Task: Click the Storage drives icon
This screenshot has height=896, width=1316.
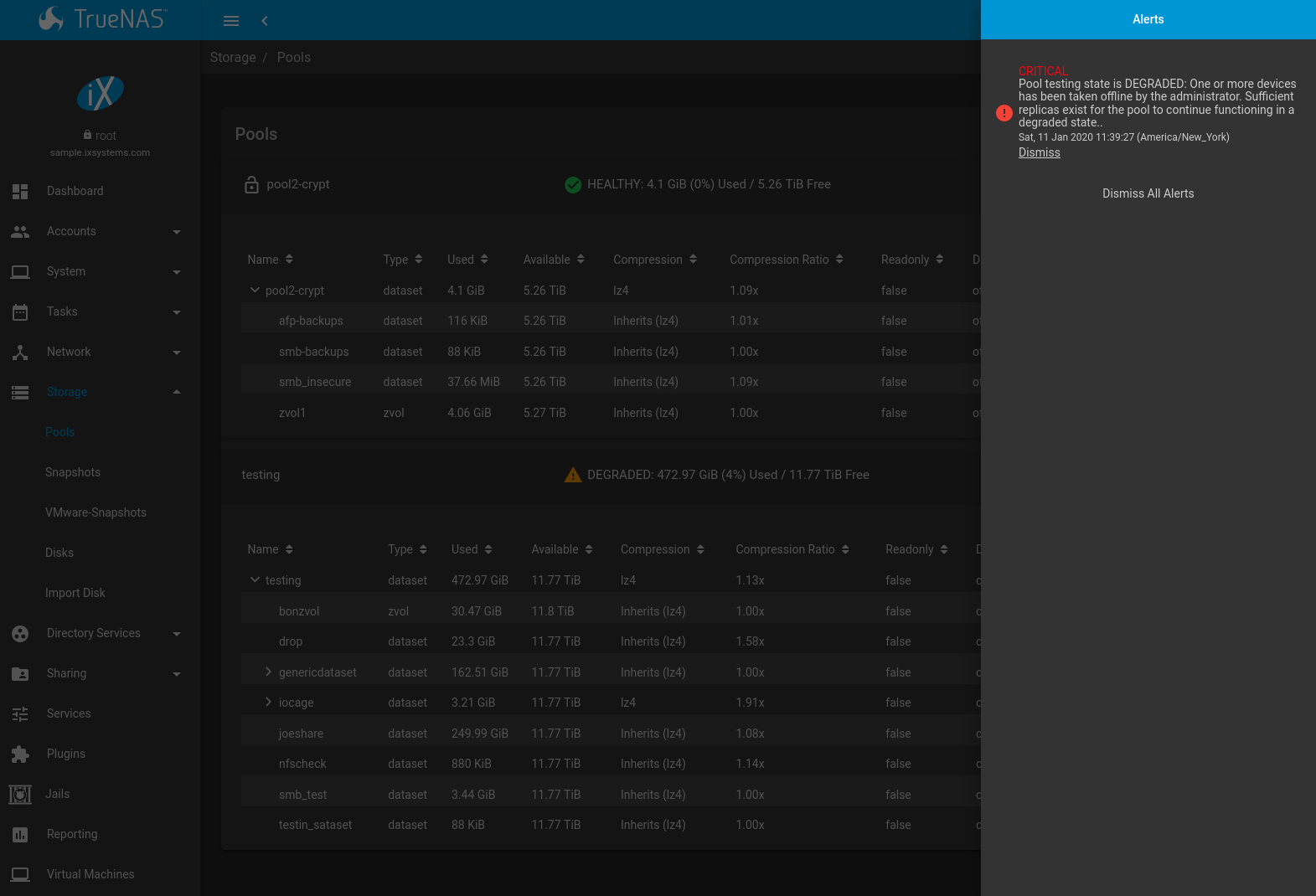Action: click(20, 392)
